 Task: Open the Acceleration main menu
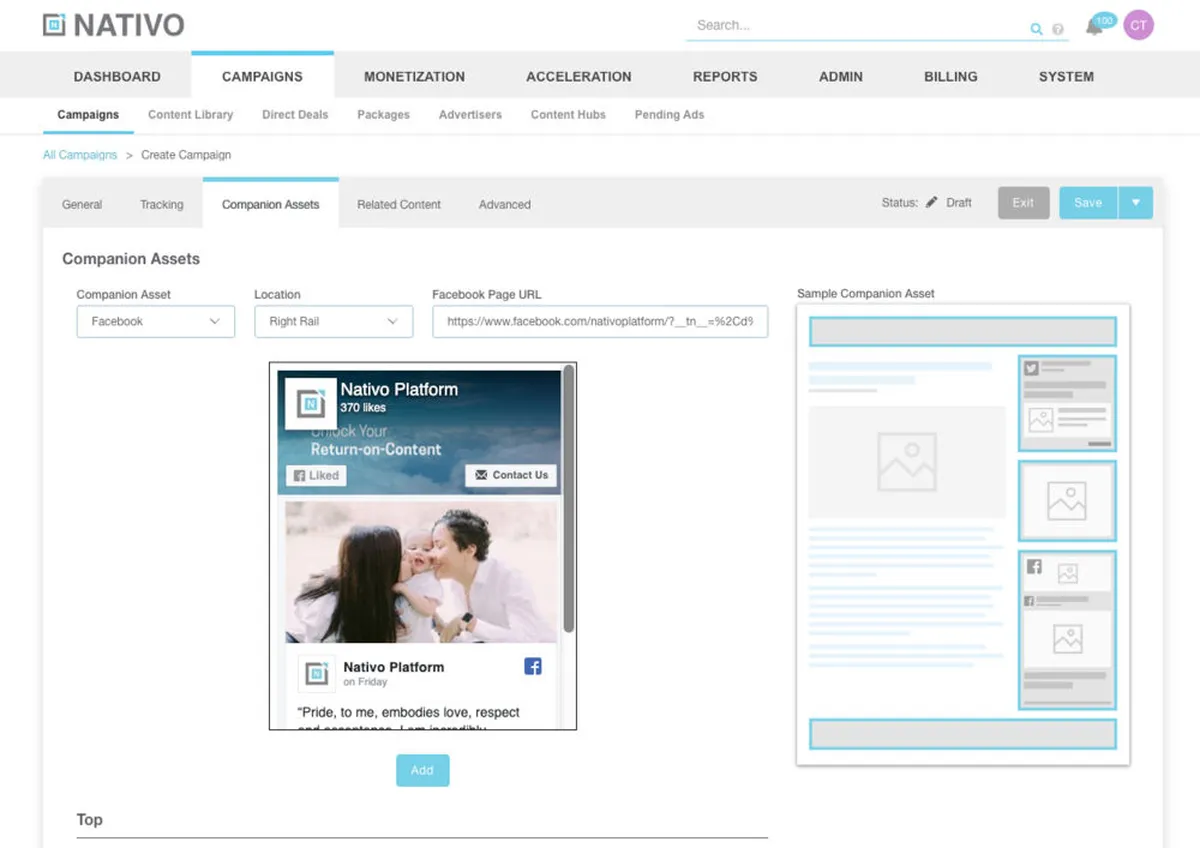[x=579, y=76]
